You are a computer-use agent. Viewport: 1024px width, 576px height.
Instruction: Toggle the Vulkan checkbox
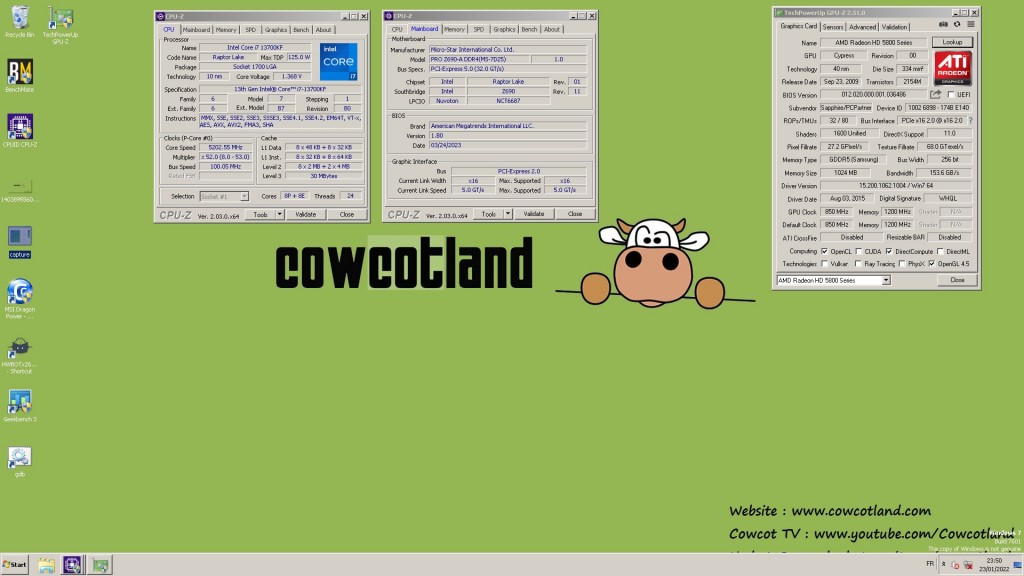[x=824, y=264]
